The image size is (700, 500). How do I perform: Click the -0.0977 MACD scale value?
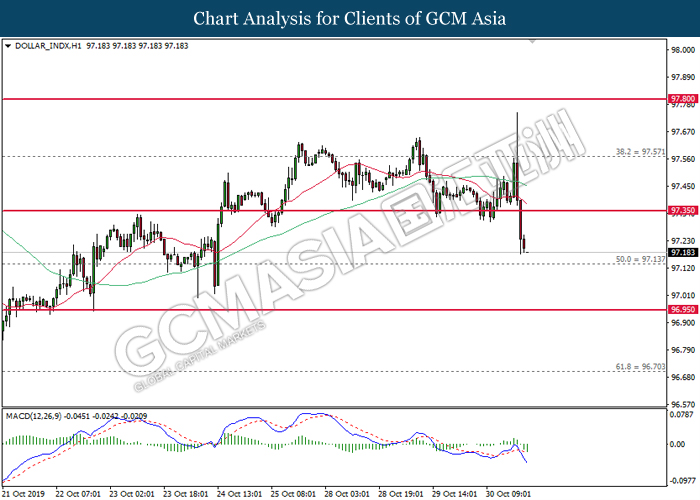click(682, 481)
